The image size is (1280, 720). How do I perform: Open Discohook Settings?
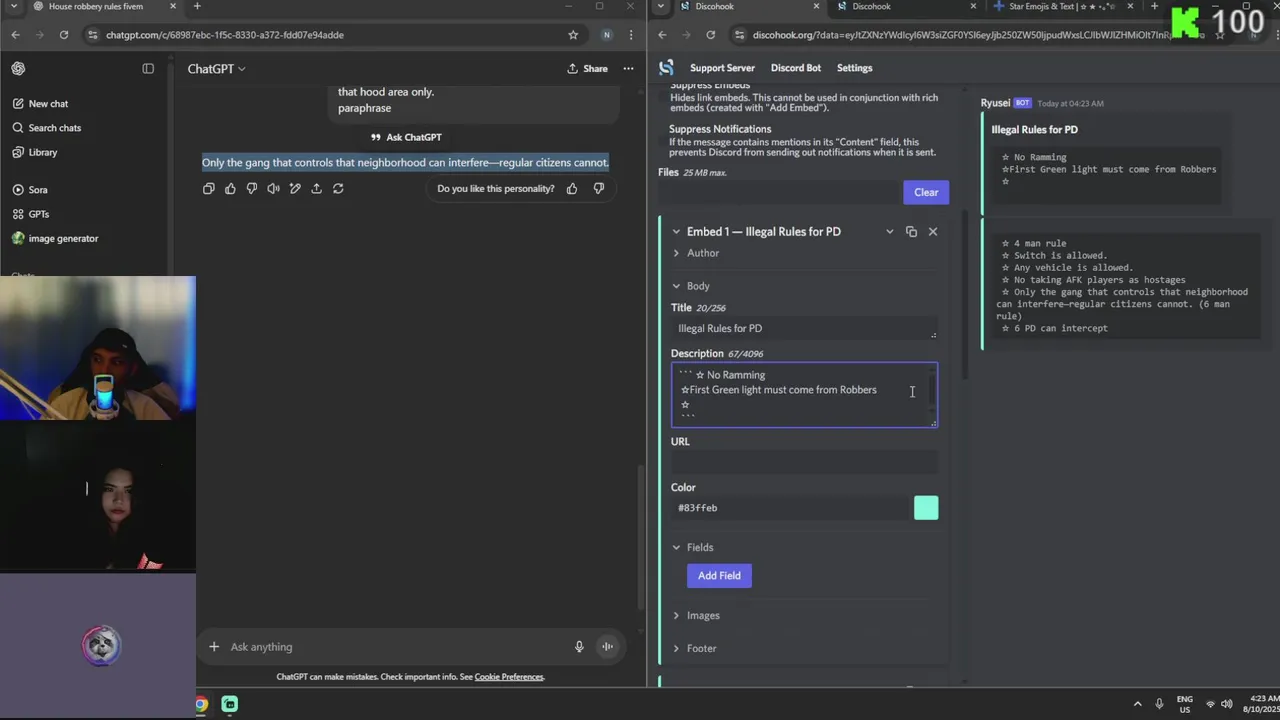pos(854,68)
